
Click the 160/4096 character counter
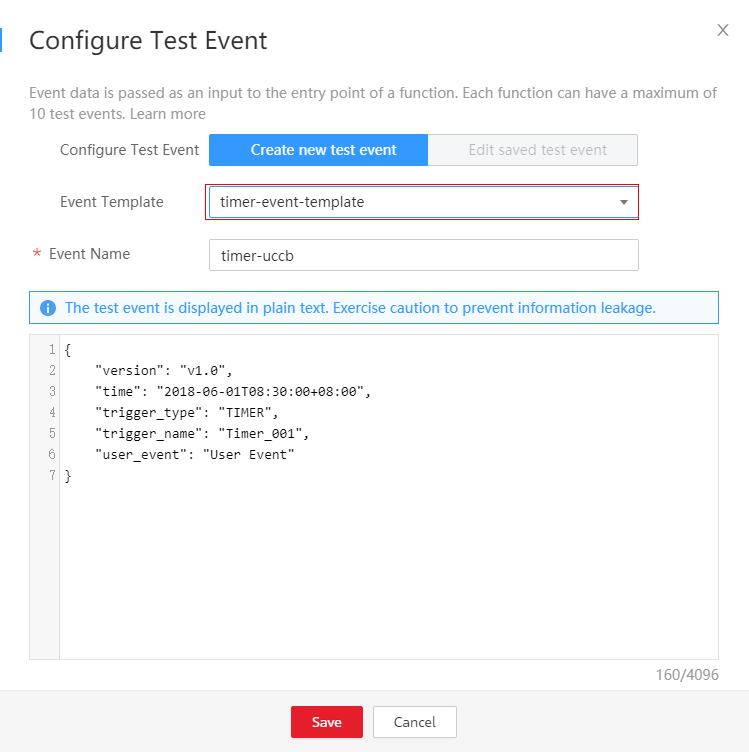pyautogui.click(x=684, y=675)
